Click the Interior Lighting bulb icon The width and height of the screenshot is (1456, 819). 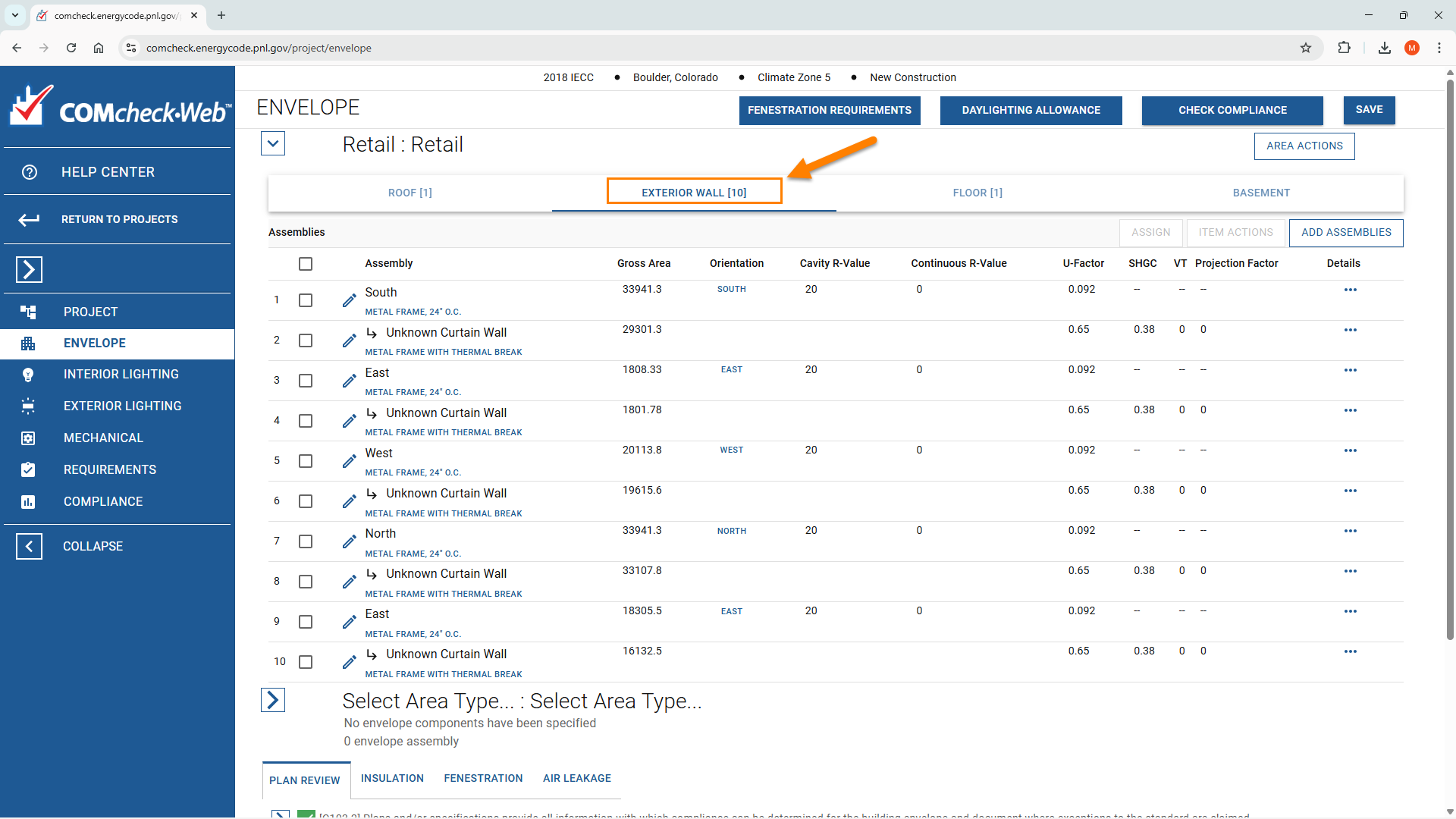click(x=28, y=375)
